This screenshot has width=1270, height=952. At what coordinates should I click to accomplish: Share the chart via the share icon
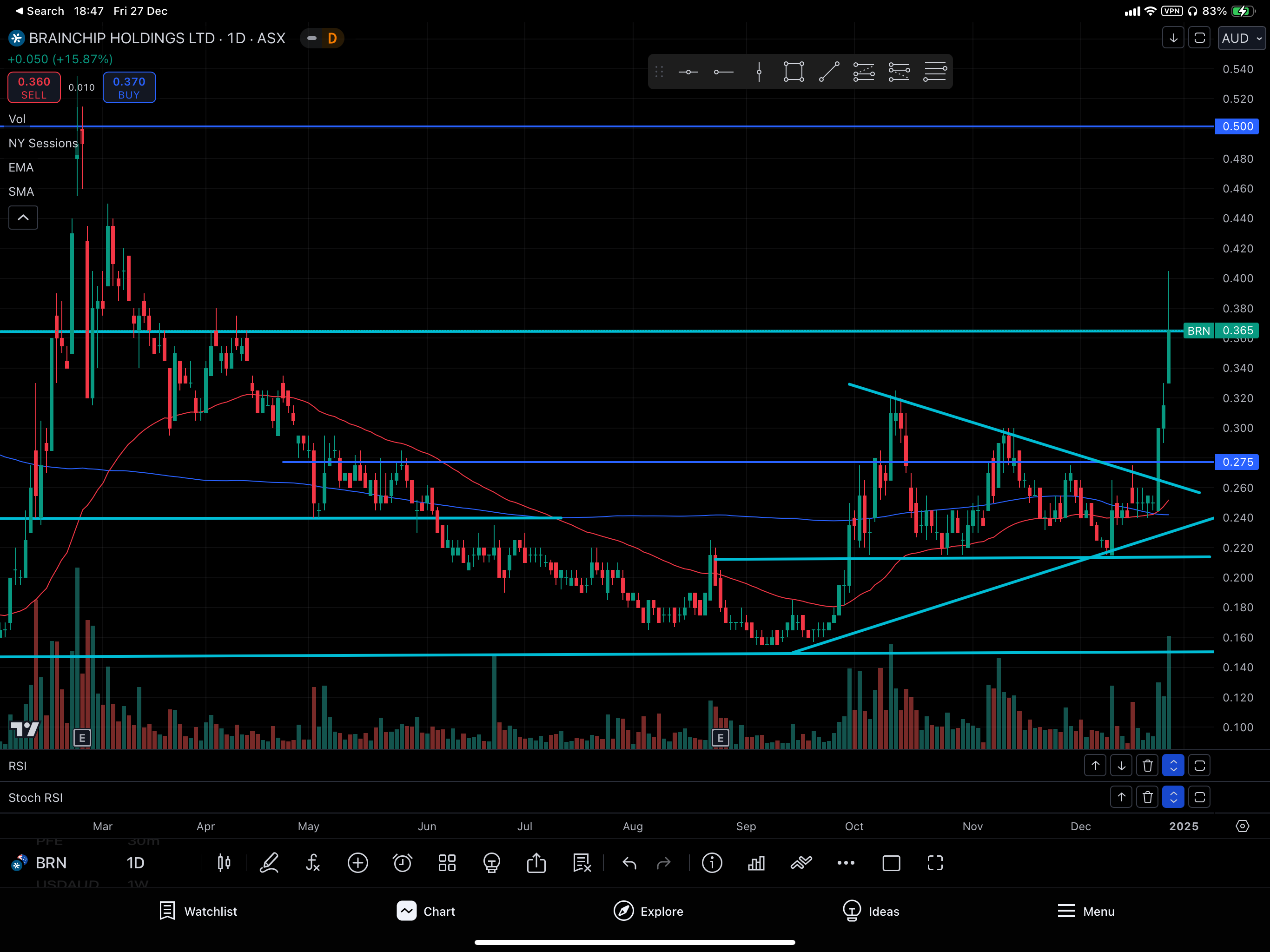pos(536,862)
